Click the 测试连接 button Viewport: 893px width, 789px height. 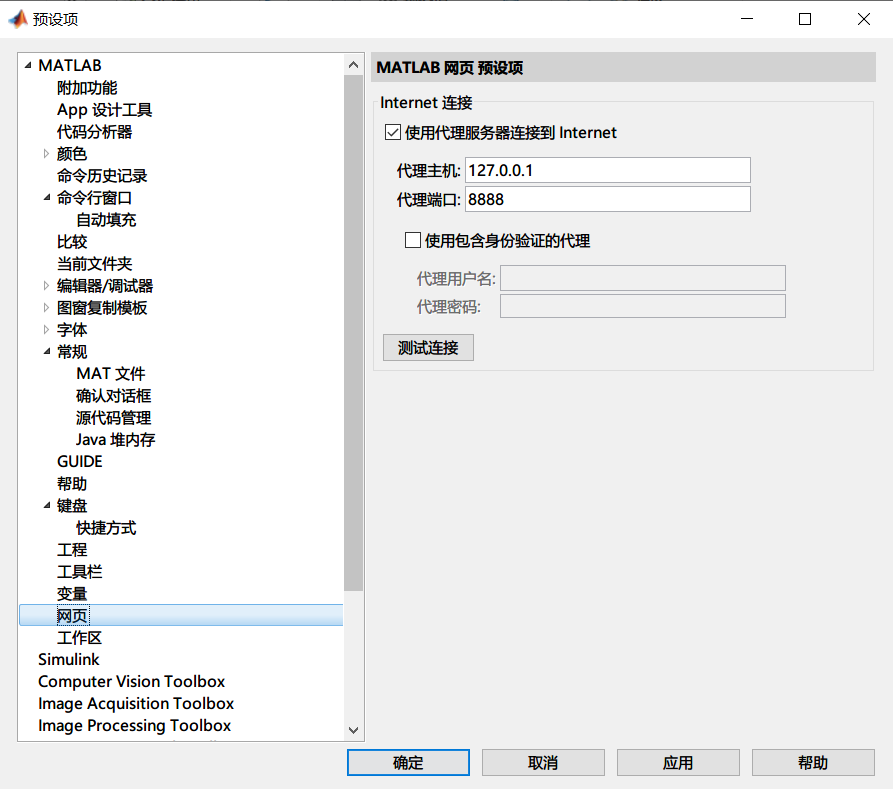(x=428, y=347)
